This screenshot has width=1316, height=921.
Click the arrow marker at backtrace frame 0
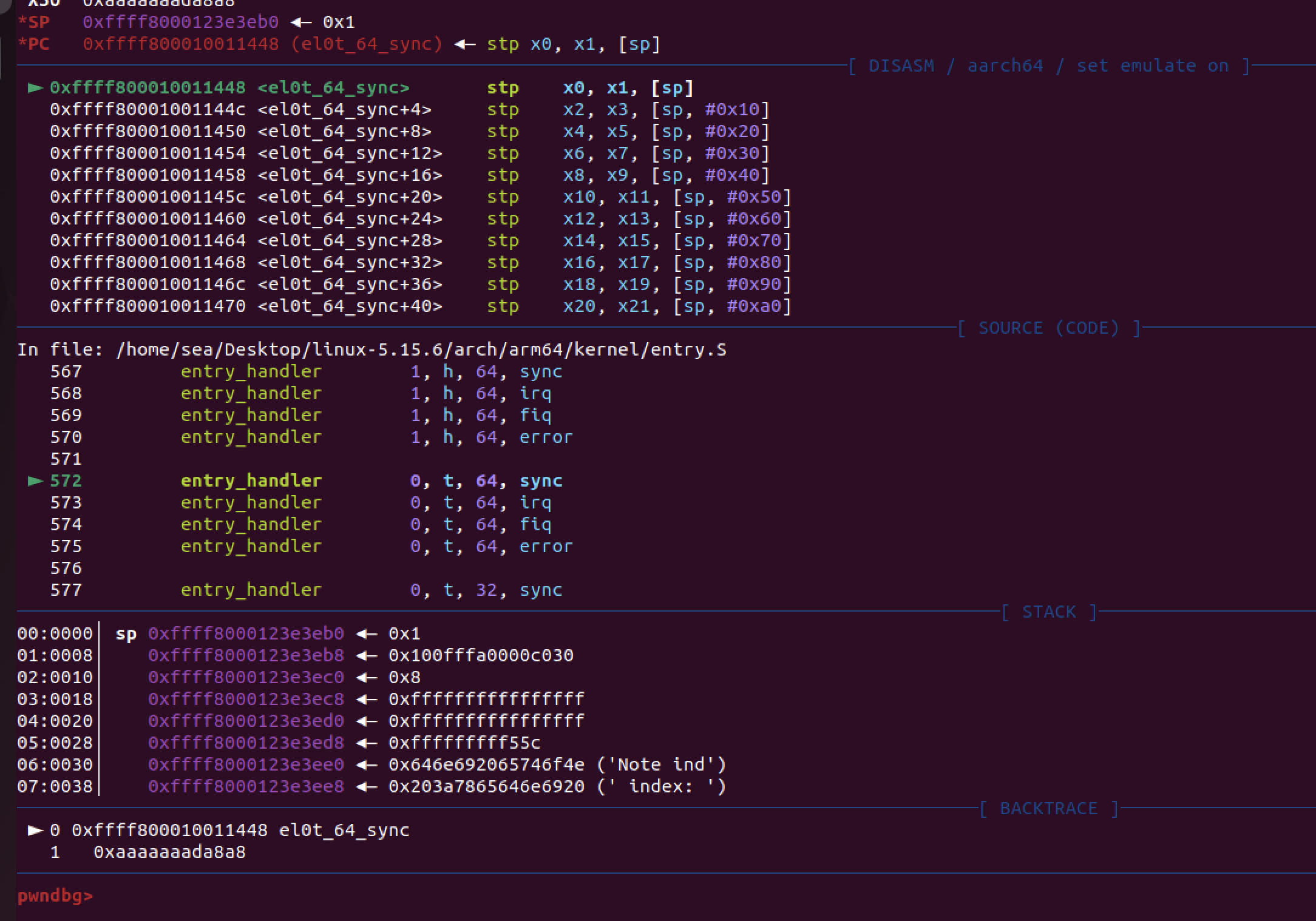pyautogui.click(x=35, y=831)
